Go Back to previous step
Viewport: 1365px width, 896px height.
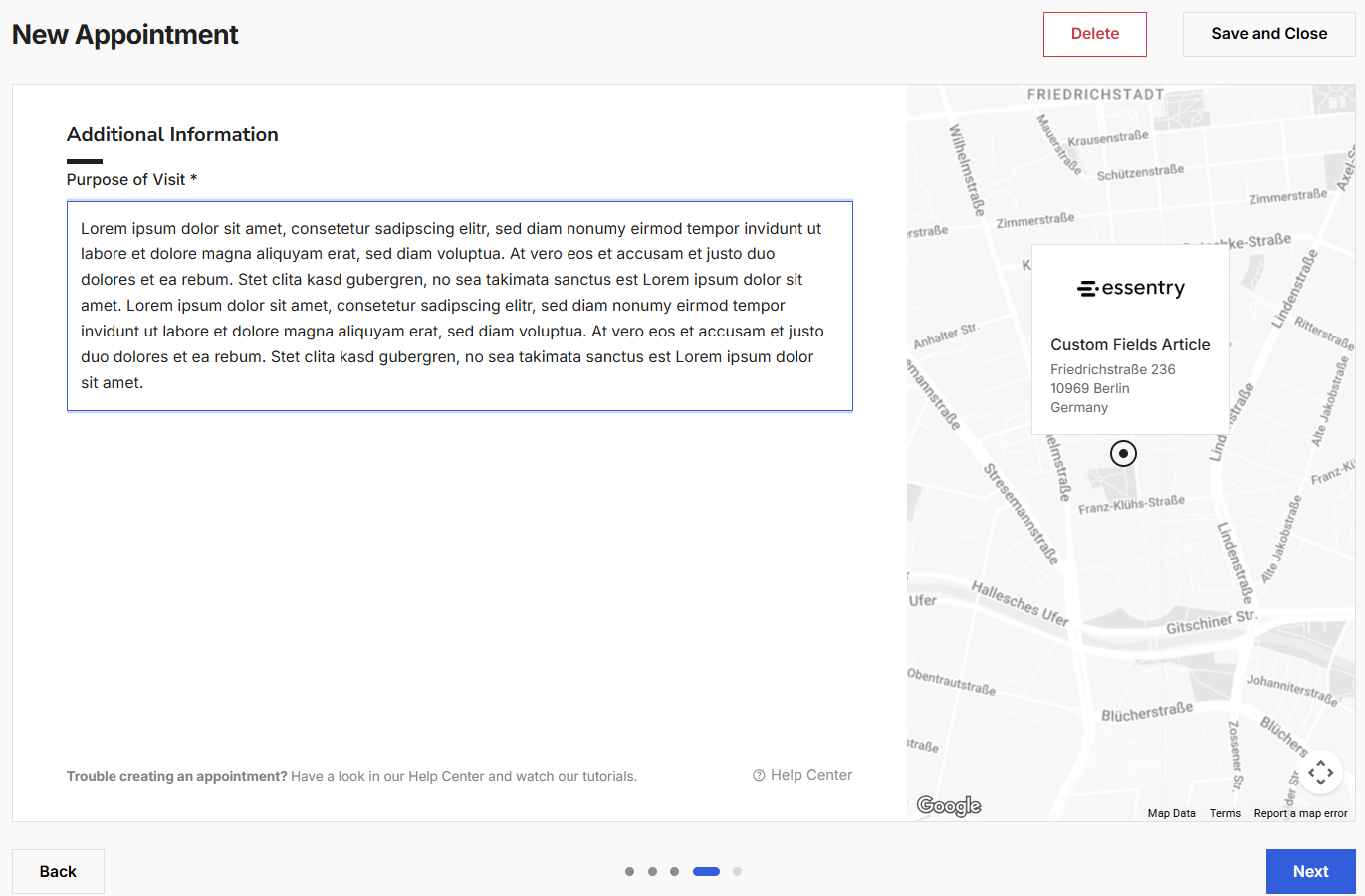(x=58, y=871)
